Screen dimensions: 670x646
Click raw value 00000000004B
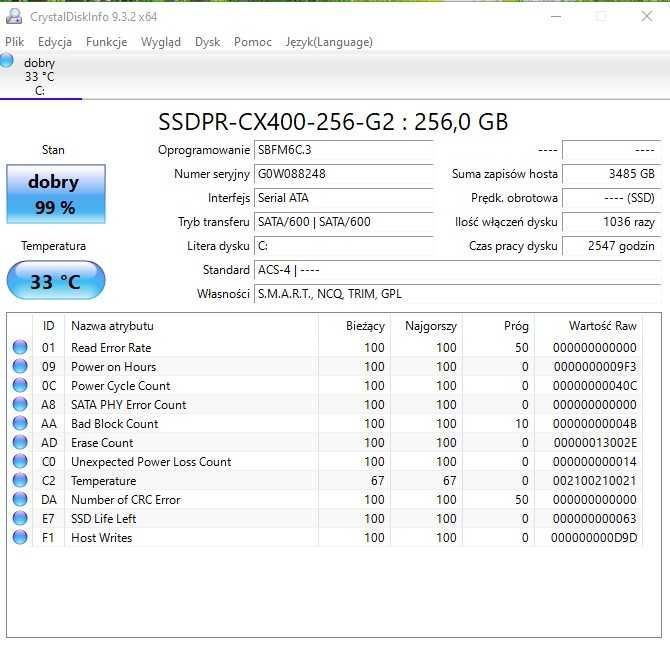click(595, 423)
